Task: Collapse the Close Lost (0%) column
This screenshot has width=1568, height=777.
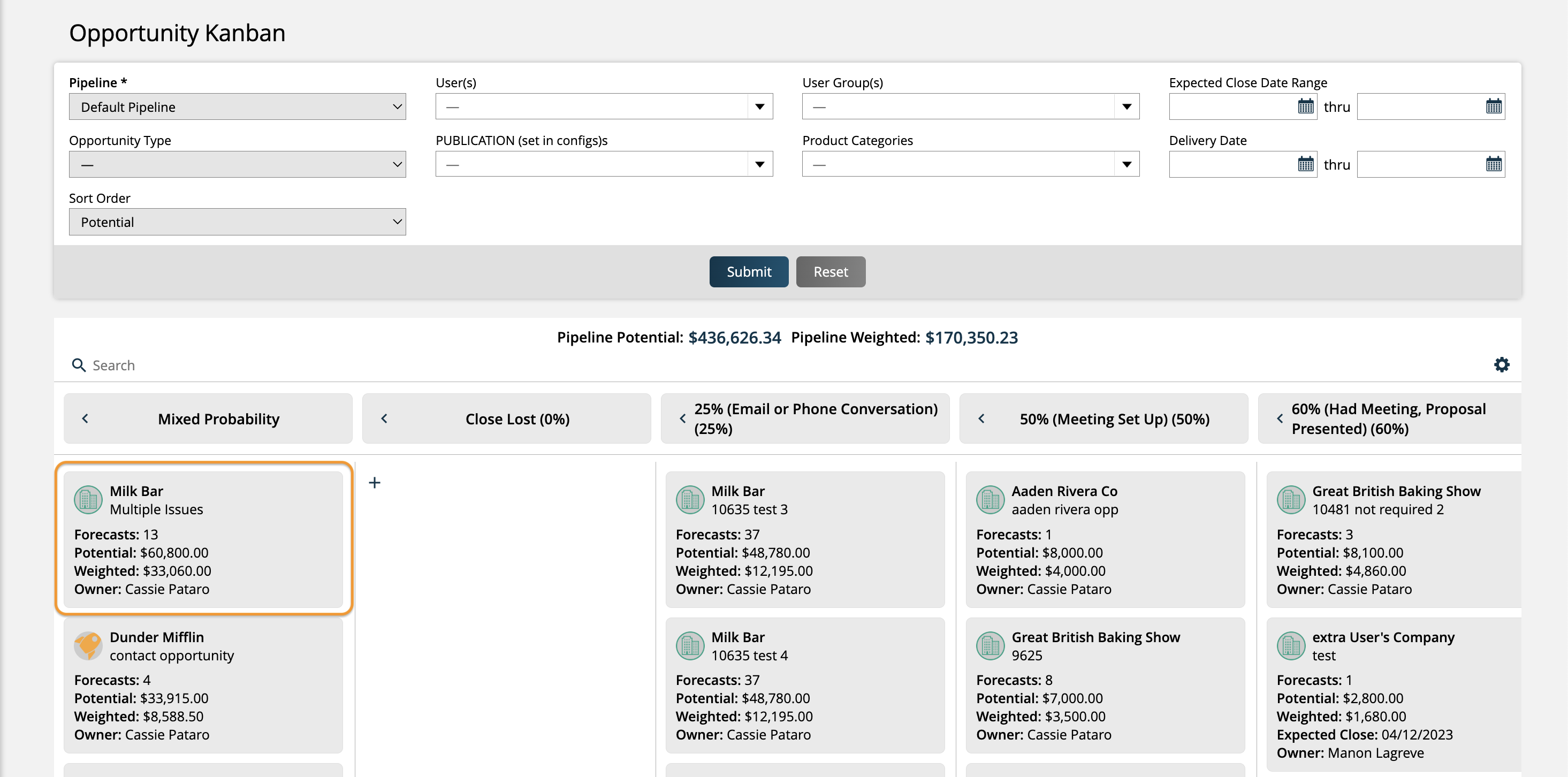Action: tap(384, 418)
